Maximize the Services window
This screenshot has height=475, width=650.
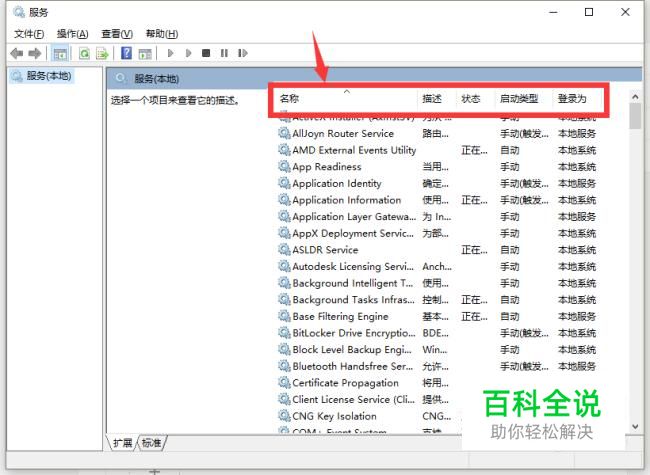click(589, 12)
